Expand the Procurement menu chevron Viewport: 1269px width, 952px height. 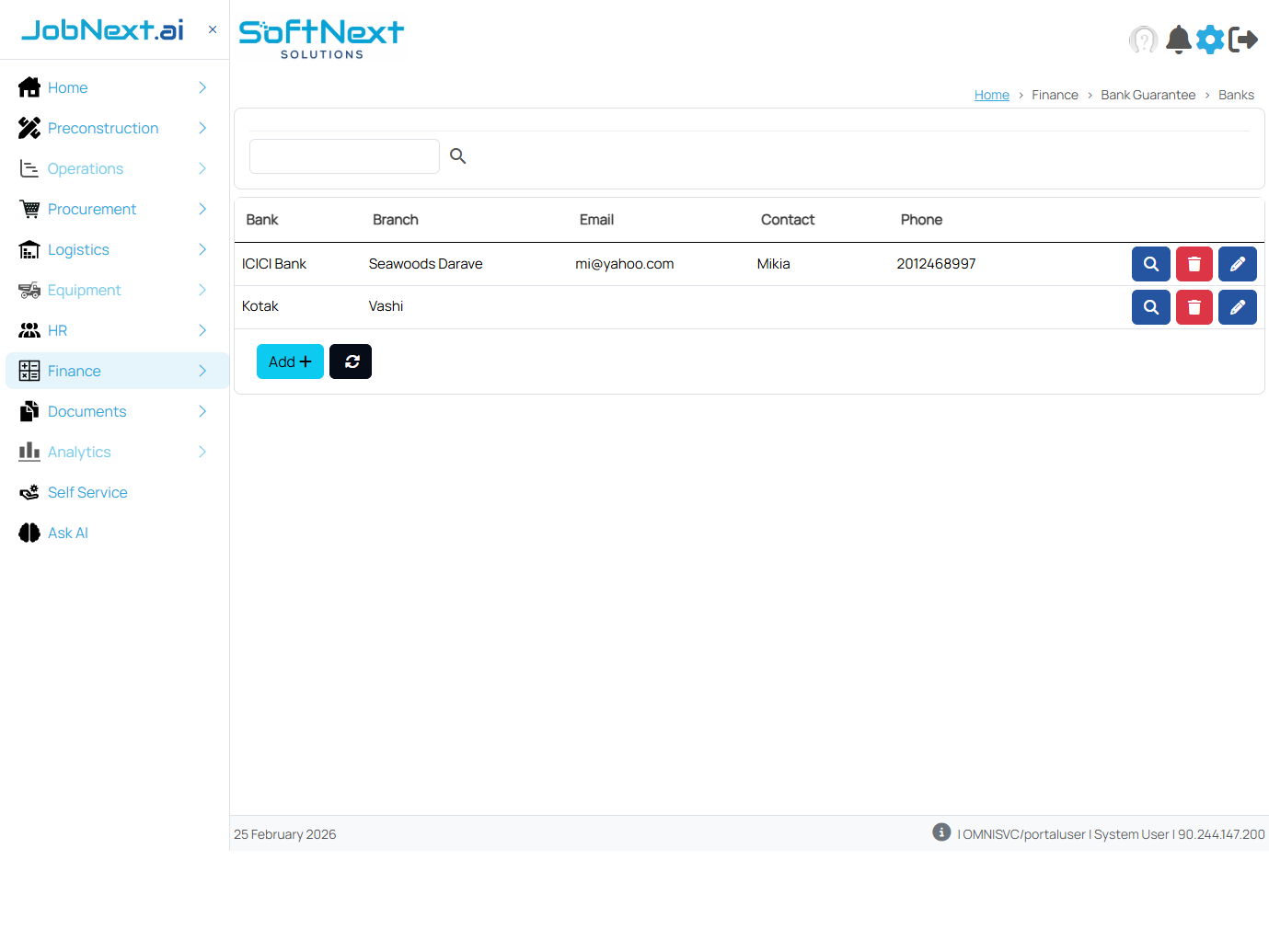click(202, 209)
